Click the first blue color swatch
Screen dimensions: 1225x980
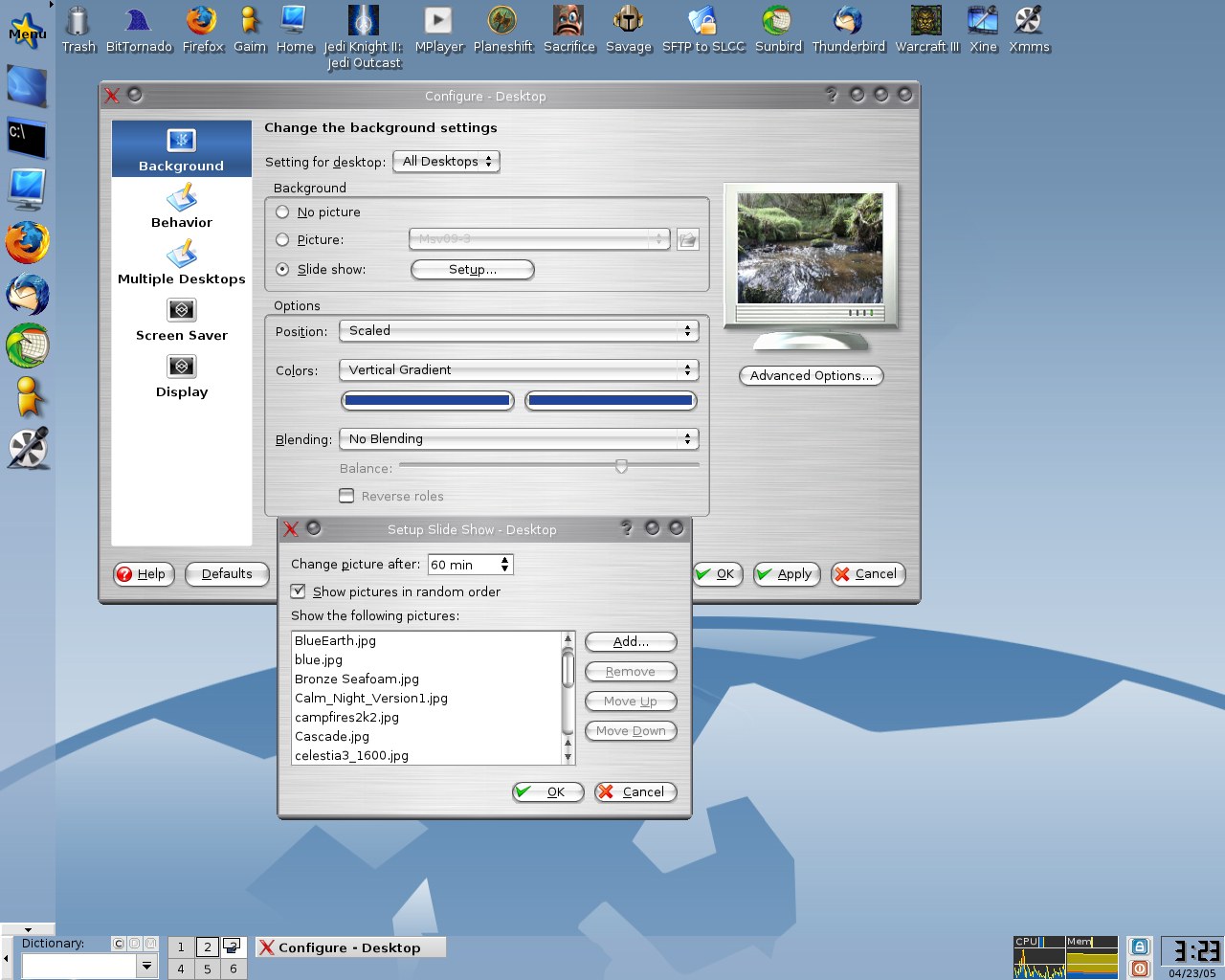click(428, 401)
